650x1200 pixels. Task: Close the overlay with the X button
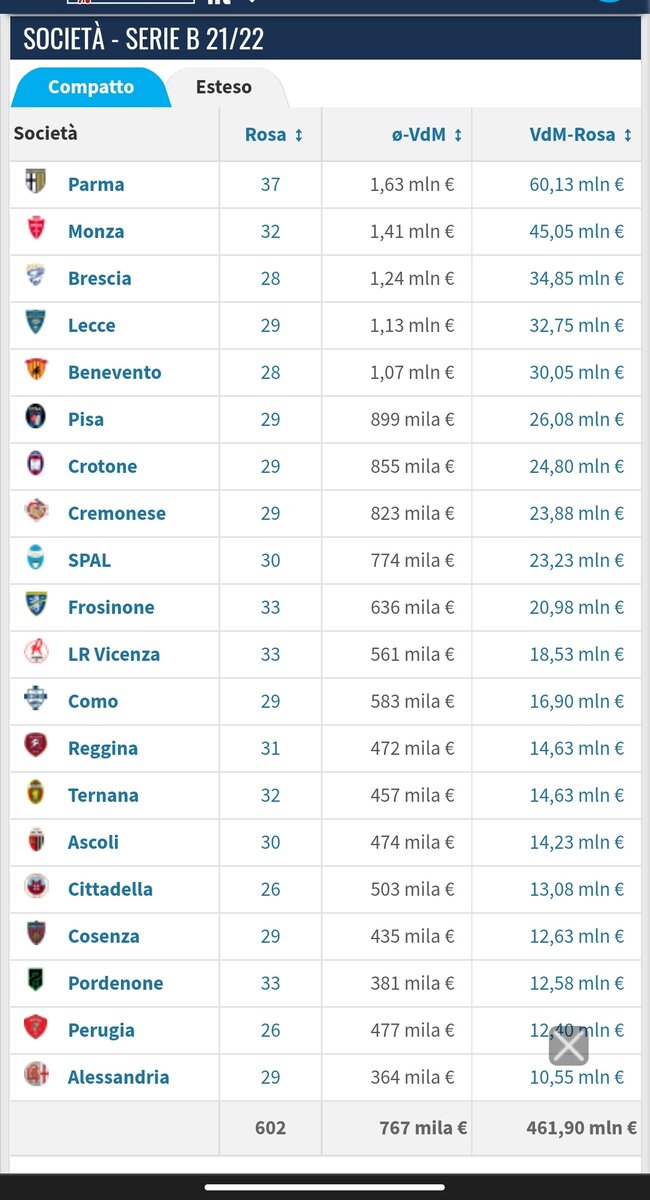[568, 1046]
